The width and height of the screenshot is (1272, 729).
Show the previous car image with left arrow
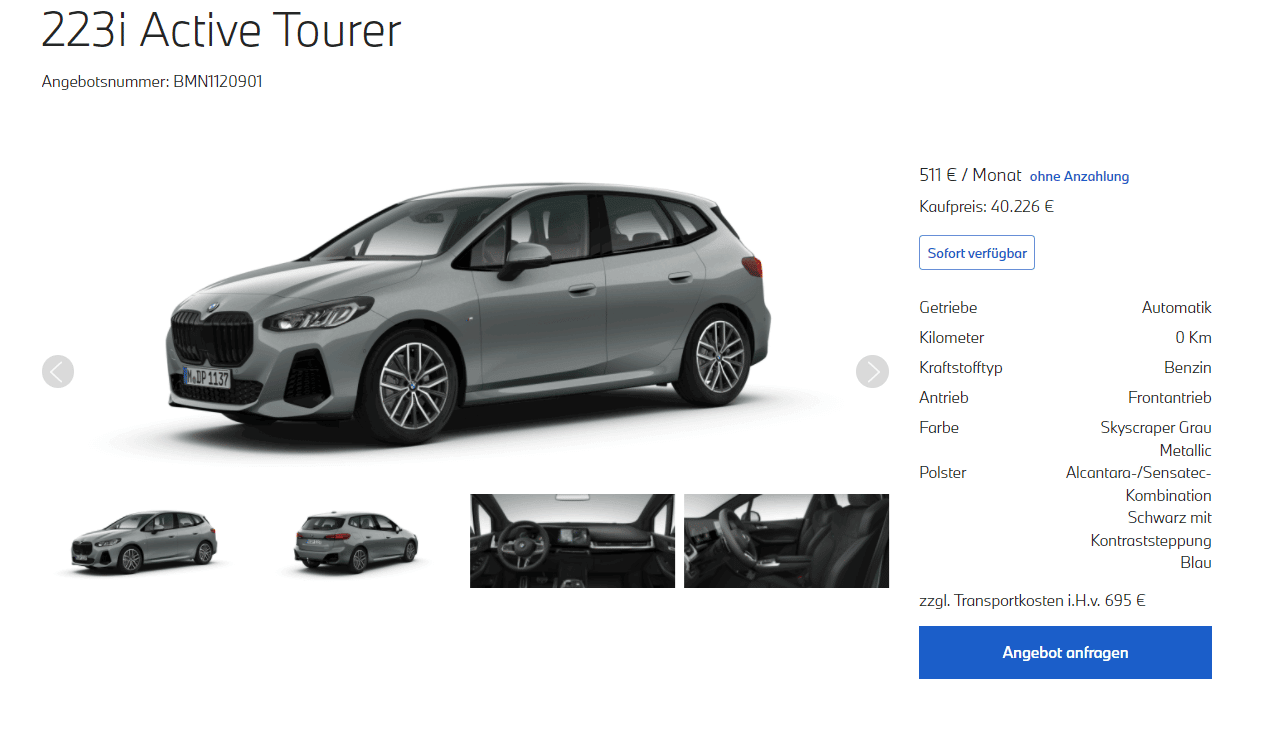click(x=58, y=372)
